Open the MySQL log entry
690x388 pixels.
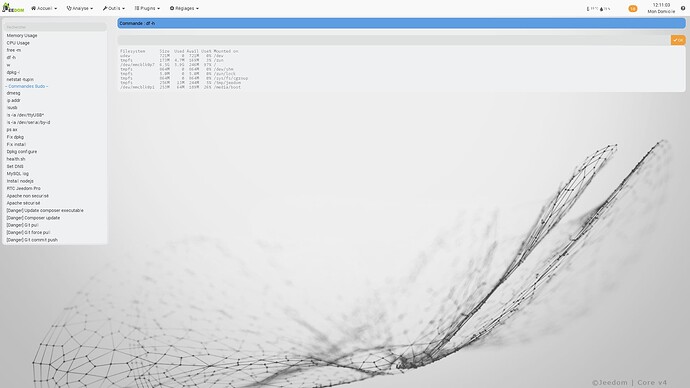point(18,174)
